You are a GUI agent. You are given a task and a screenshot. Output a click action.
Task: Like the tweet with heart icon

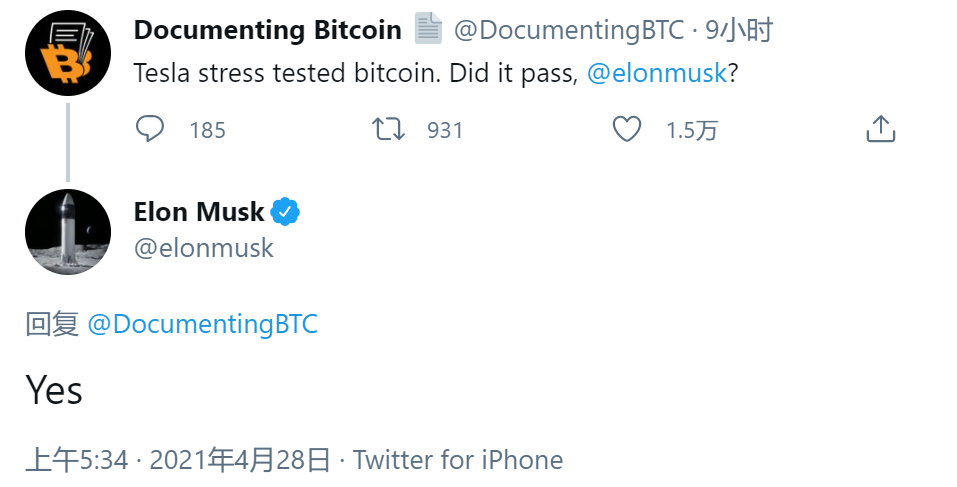[626, 129]
